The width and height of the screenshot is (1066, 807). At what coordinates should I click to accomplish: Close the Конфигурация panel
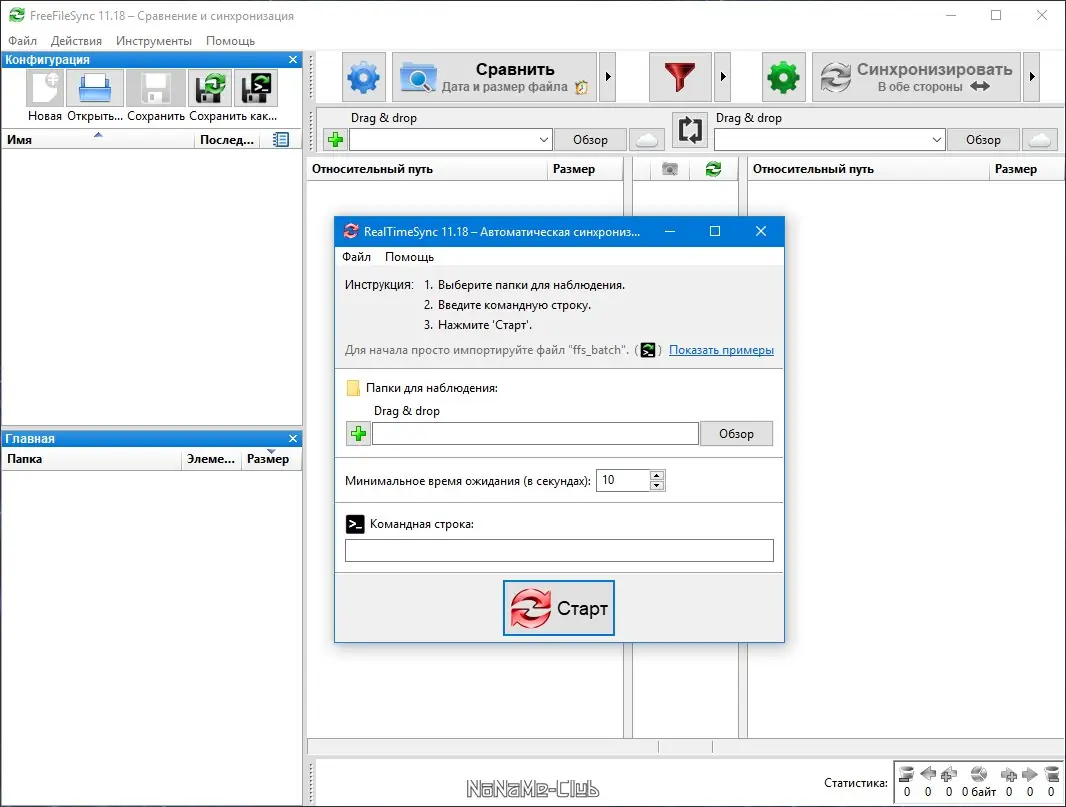pyautogui.click(x=293, y=60)
